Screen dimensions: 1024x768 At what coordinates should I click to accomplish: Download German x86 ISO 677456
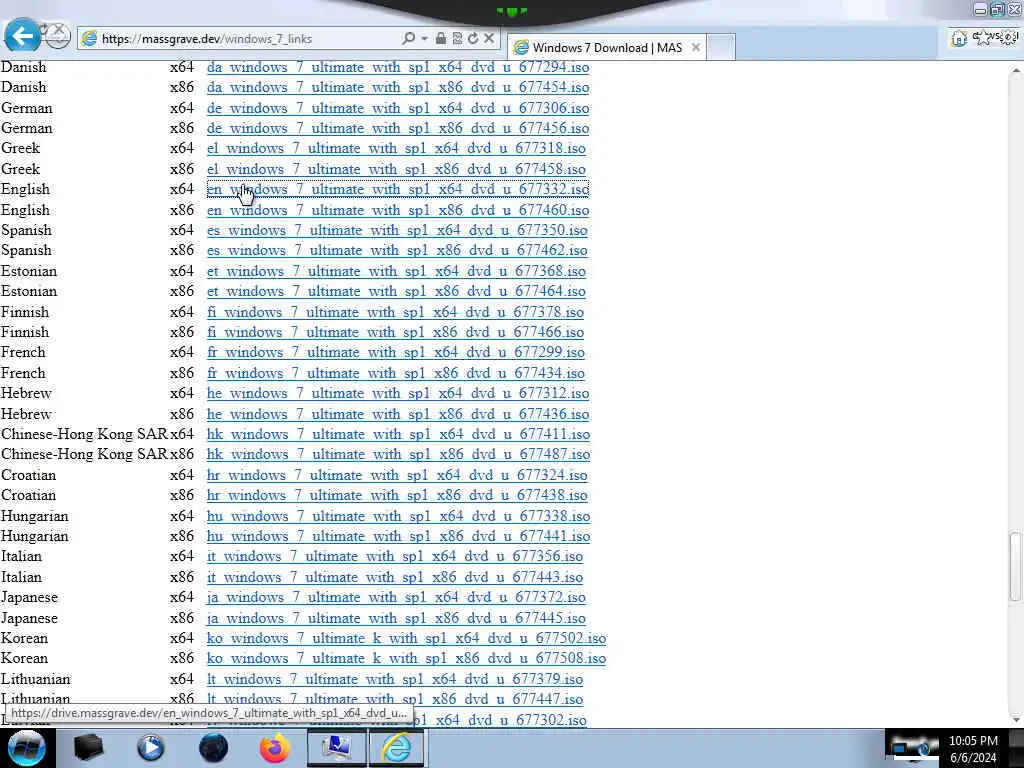[398, 128]
